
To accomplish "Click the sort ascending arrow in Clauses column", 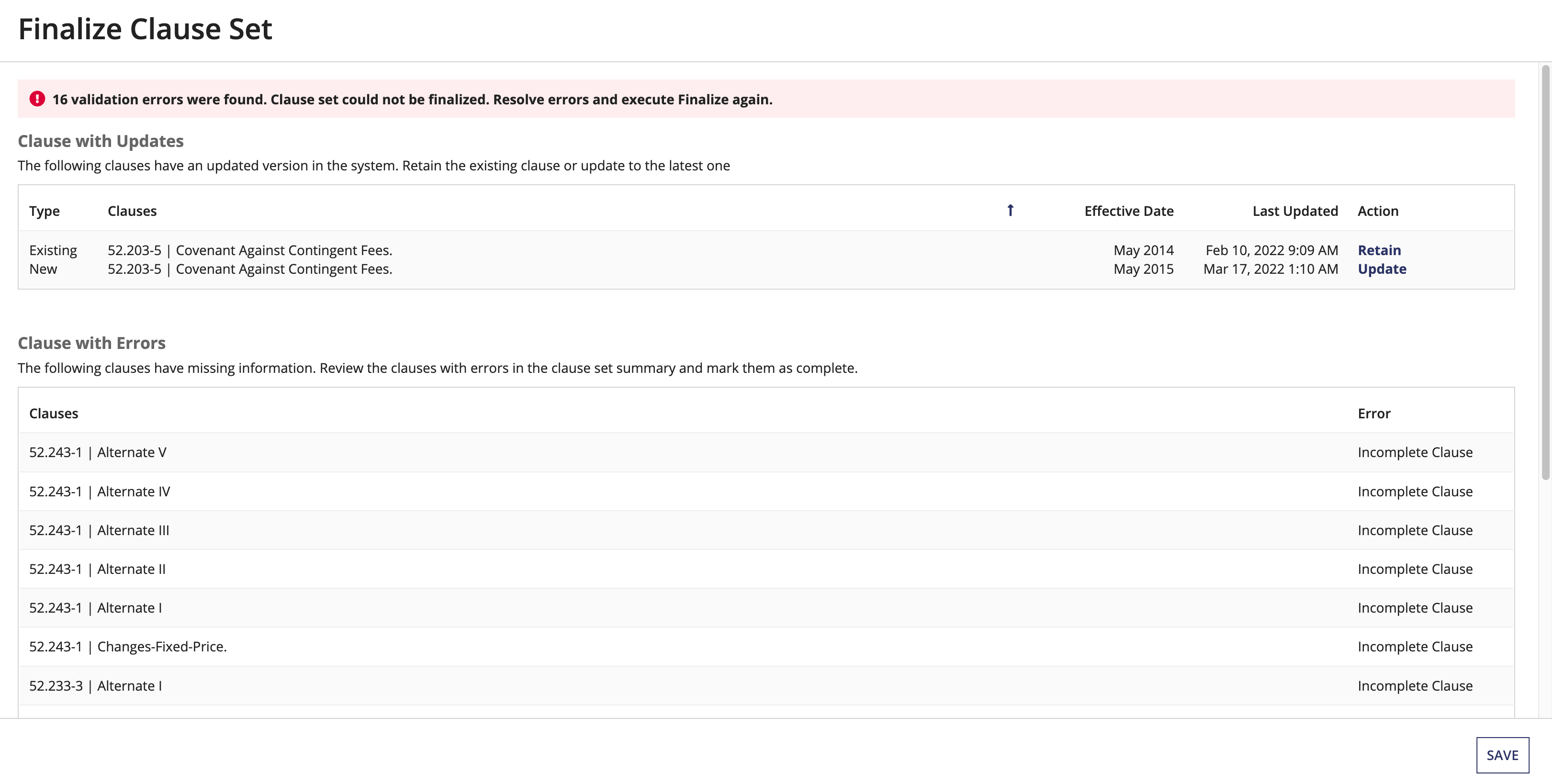I will point(1011,210).
